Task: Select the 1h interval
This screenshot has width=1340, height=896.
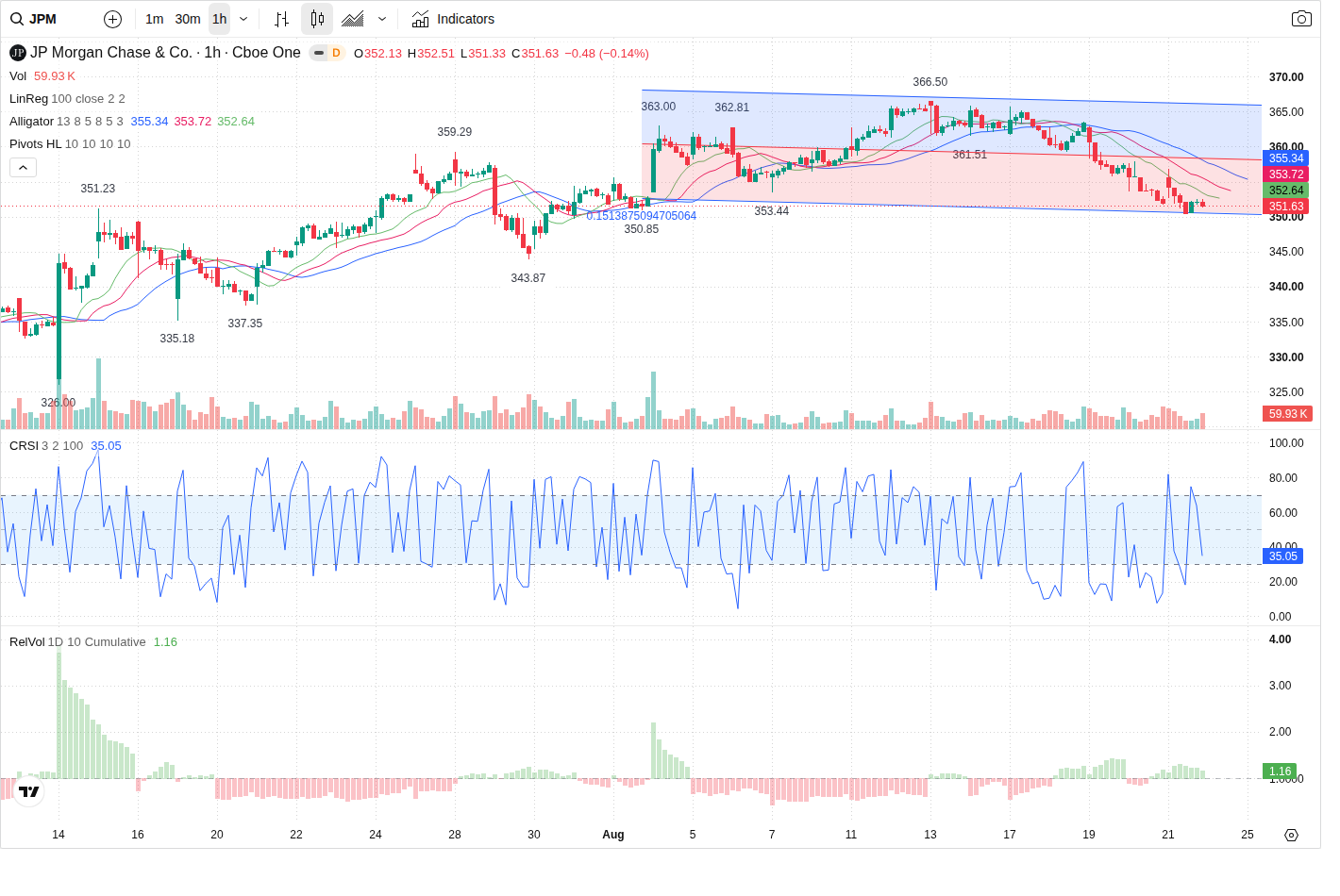Action: tap(219, 19)
